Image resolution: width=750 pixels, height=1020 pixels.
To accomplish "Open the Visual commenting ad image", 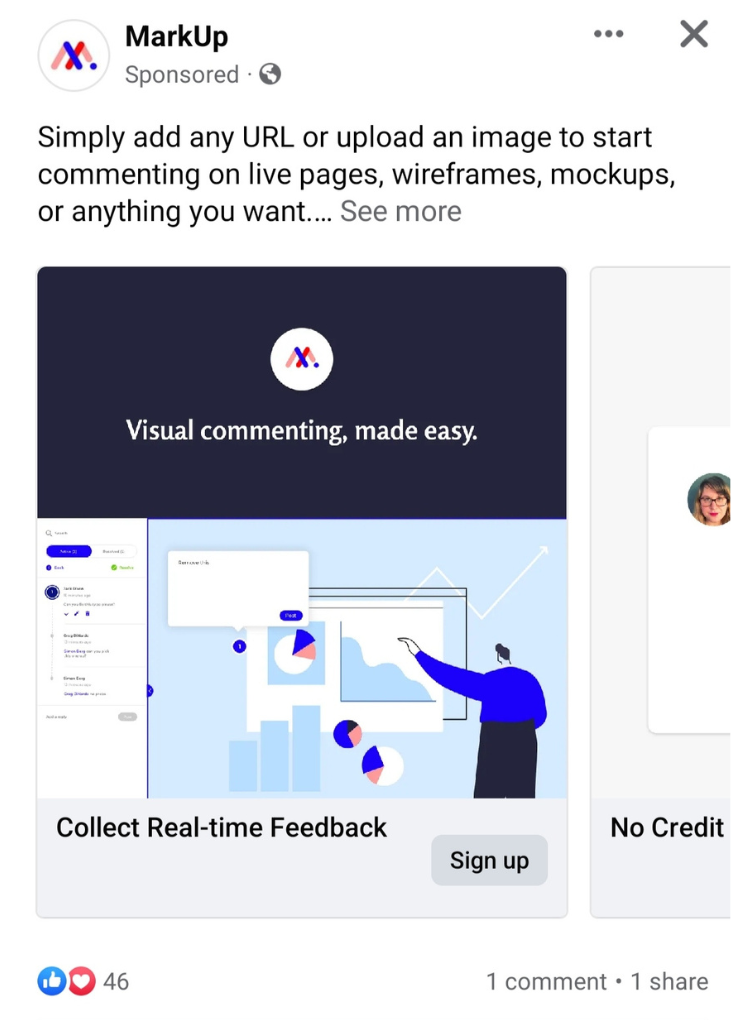I will click(x=302, y=532).
